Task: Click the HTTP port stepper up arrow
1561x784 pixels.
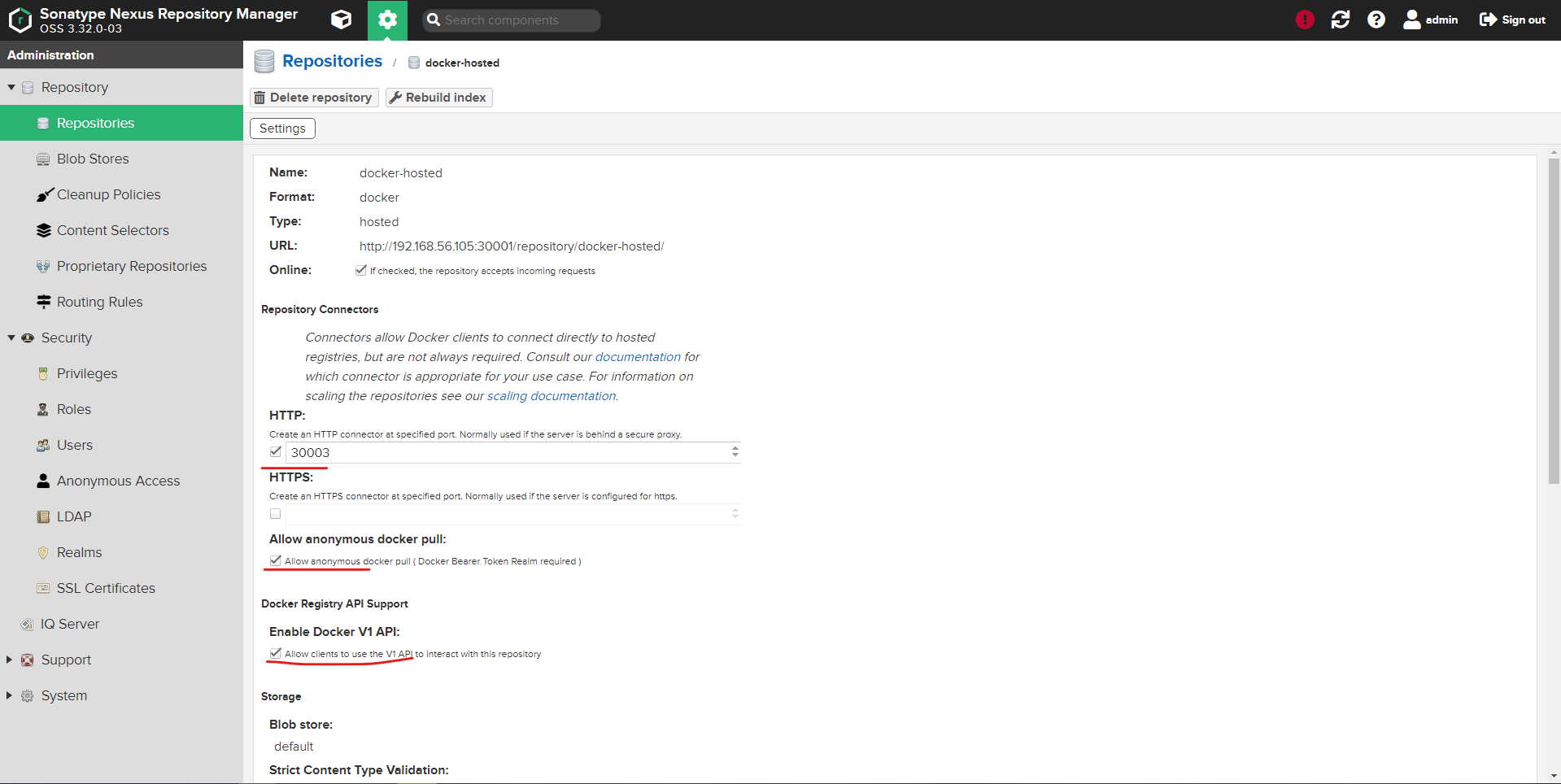Action: tap(735, 448)
